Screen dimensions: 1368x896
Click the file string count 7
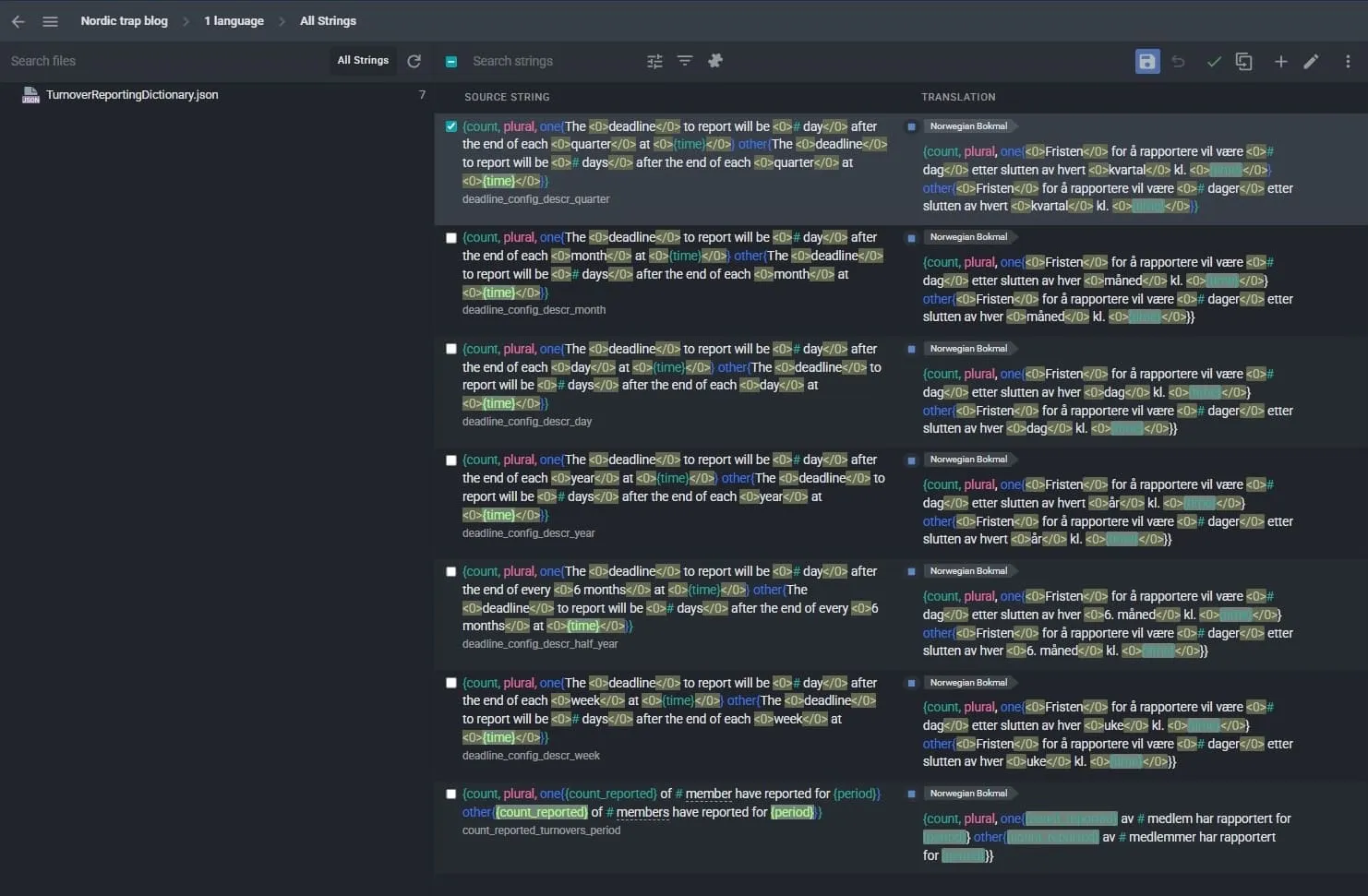point(423,95)
